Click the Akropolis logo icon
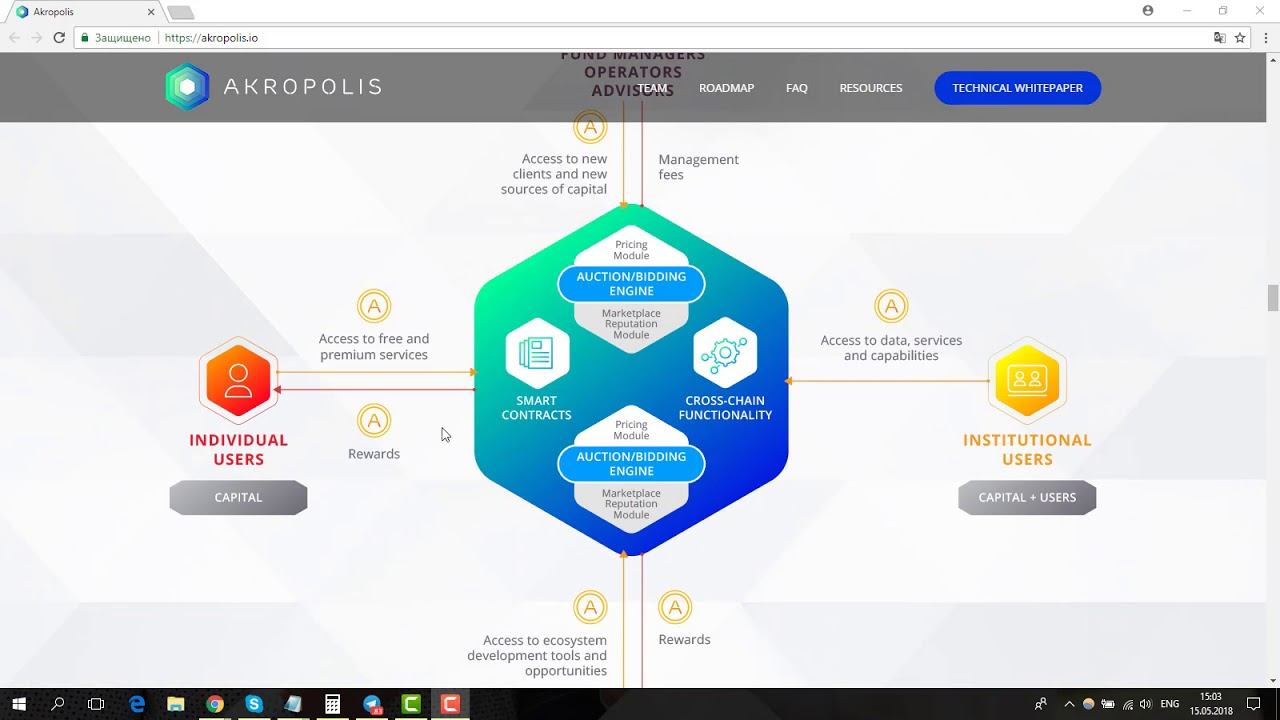 (187, 87)
